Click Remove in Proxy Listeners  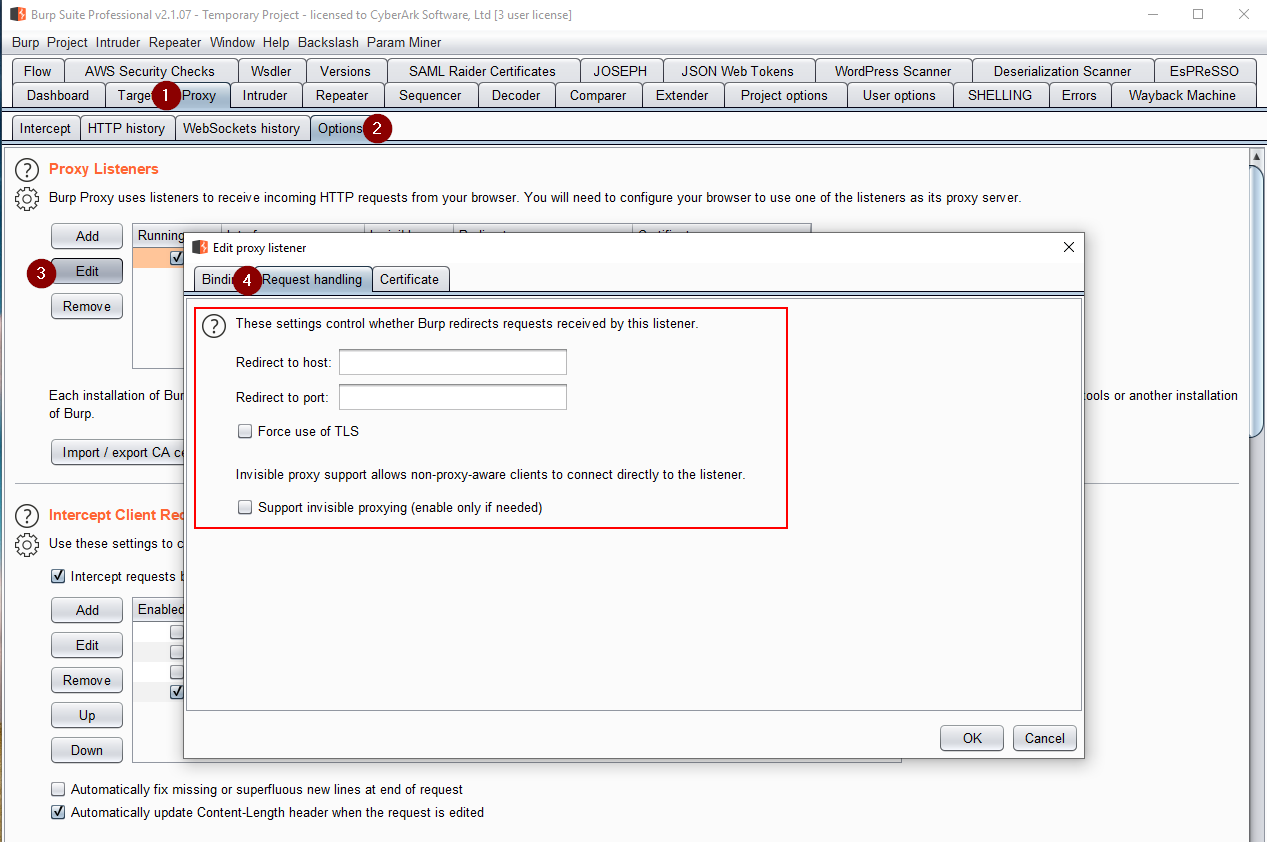(x=87, y=306)
